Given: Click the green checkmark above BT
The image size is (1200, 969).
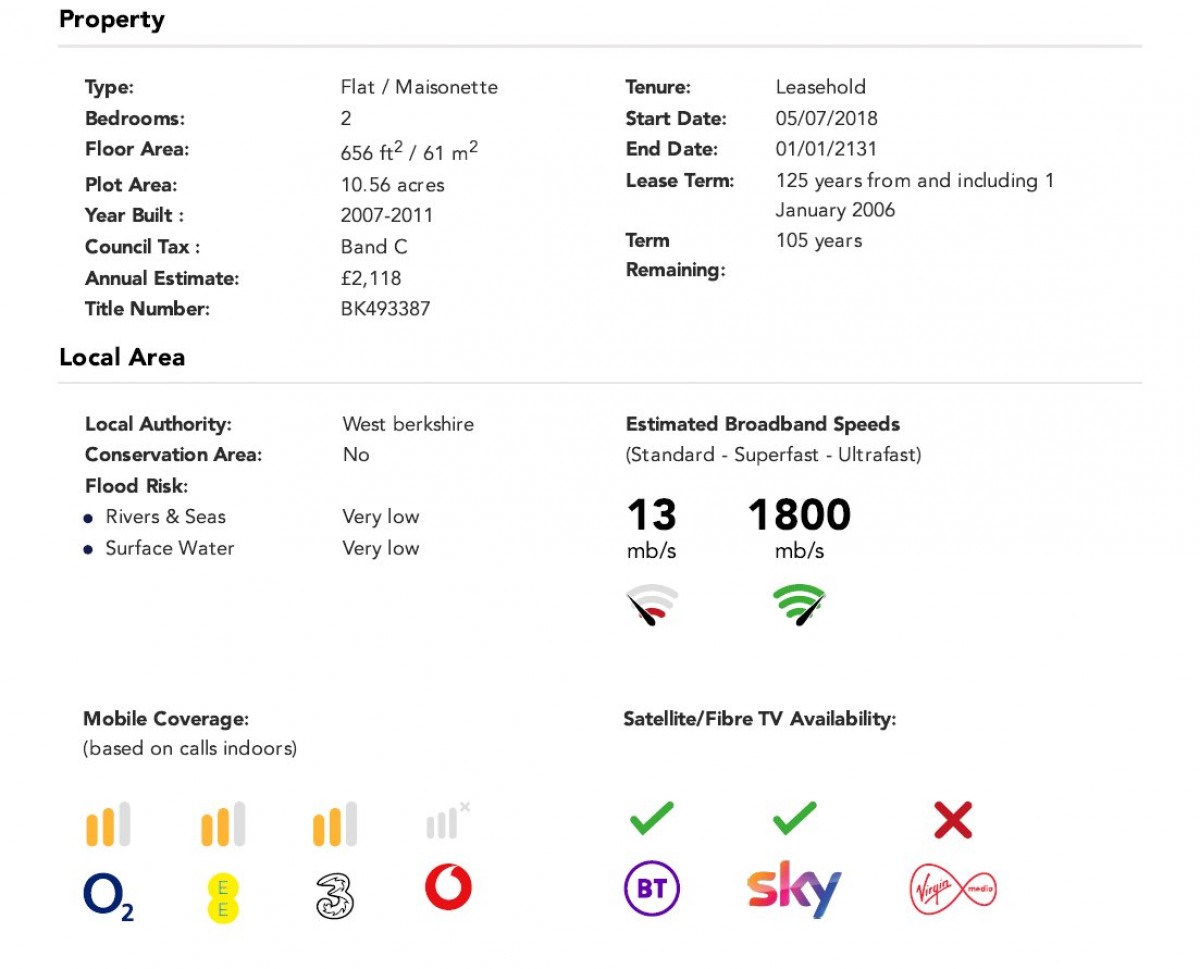Looking at the screenshot, I should point(651,819).
